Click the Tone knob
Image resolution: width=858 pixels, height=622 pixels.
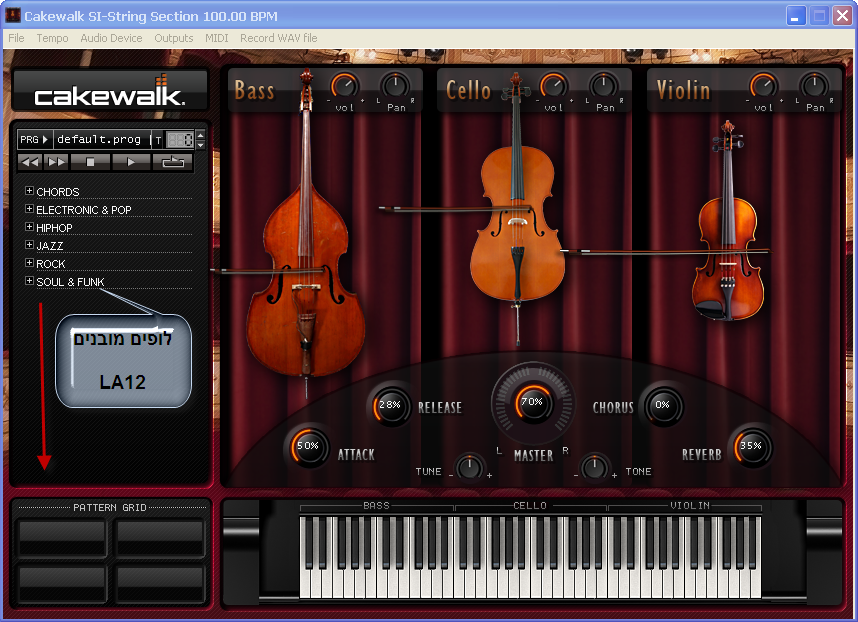(x=595, y=467)
